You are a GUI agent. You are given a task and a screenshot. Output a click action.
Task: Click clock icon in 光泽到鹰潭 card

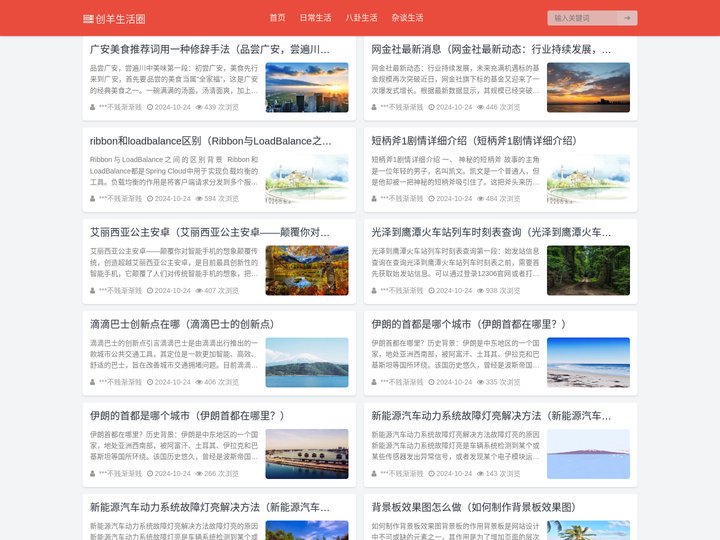[431, 291]
